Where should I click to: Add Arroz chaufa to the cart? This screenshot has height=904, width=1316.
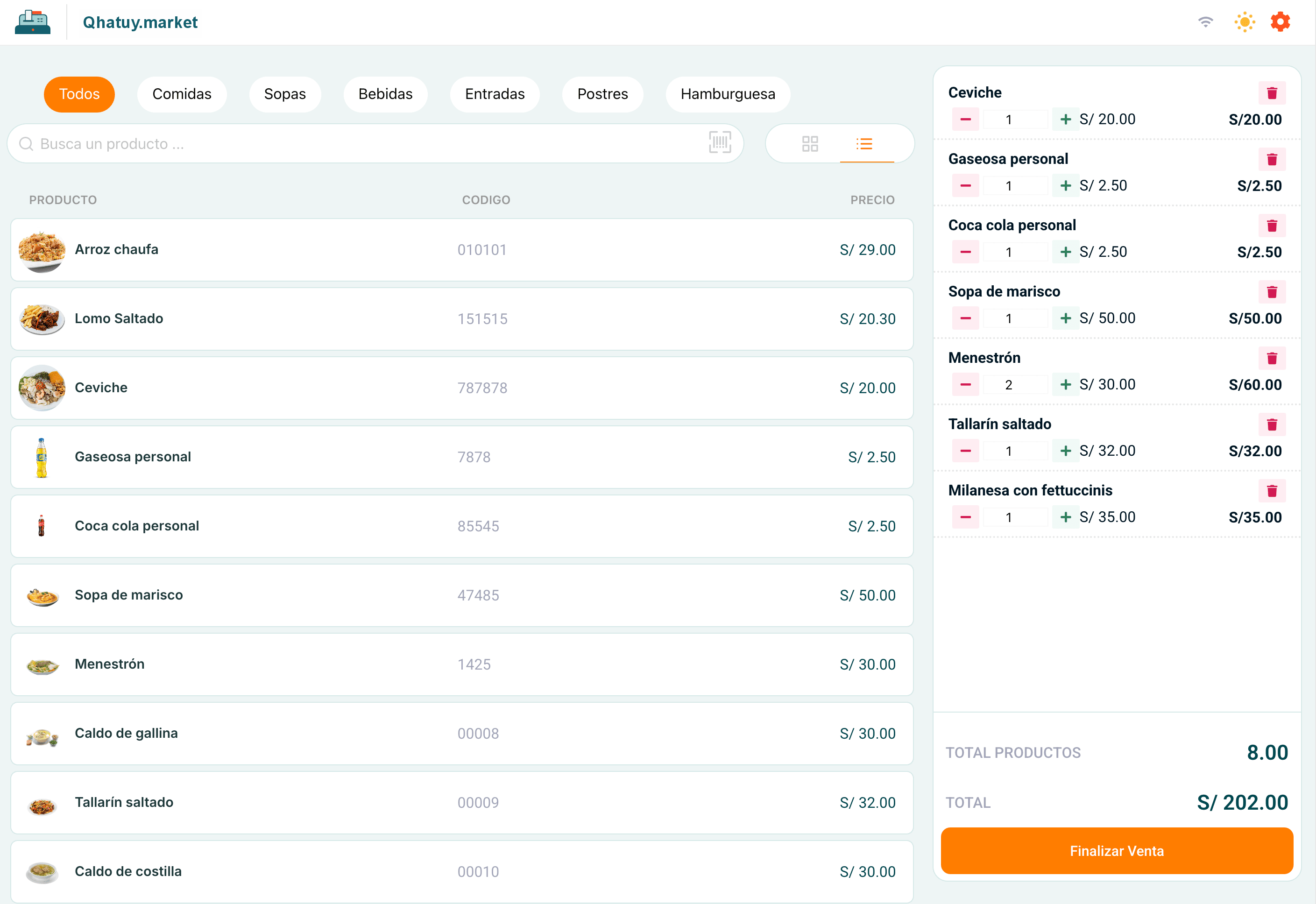(462, 250)
